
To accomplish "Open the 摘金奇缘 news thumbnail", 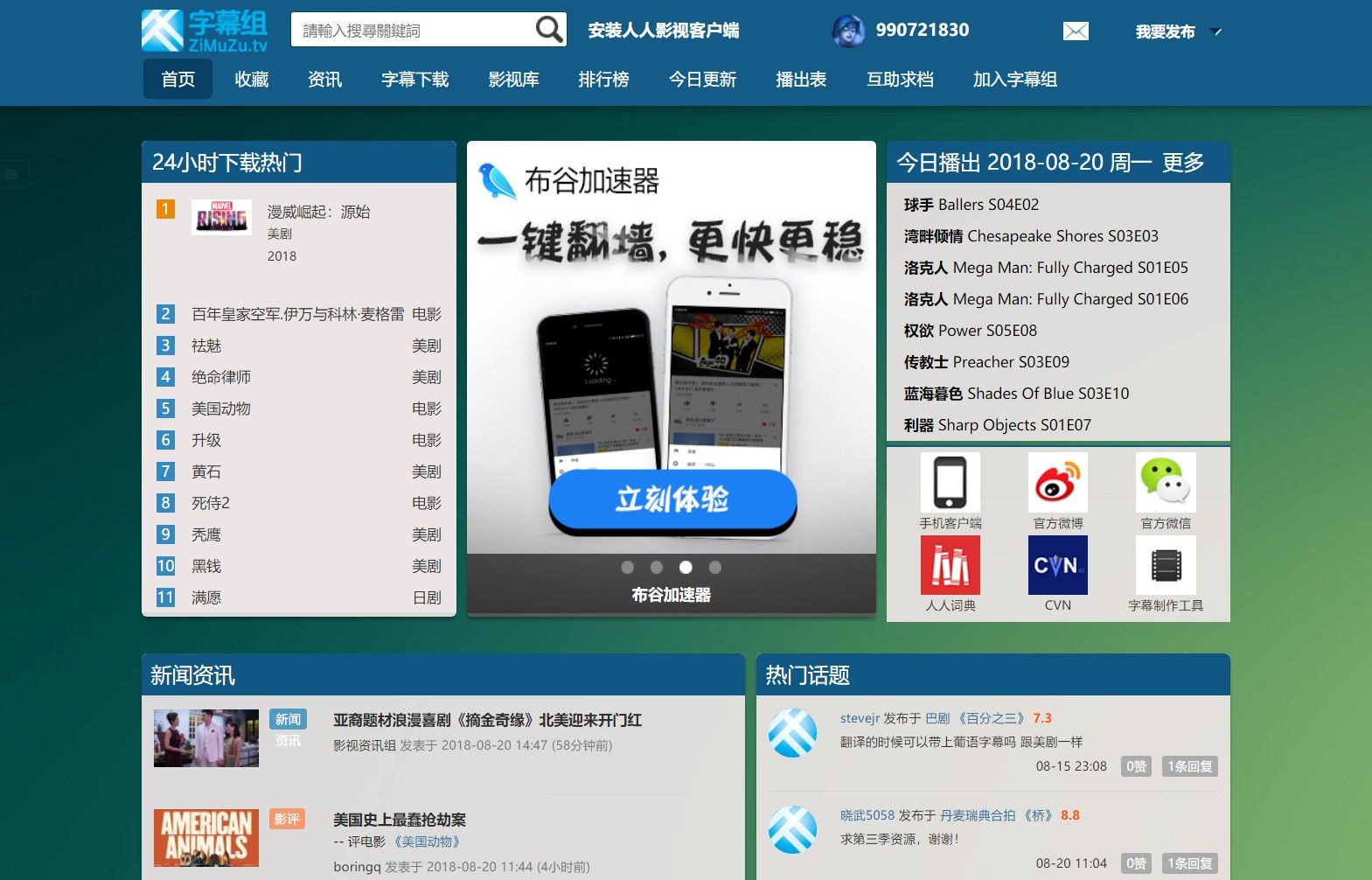I will 206,738.
